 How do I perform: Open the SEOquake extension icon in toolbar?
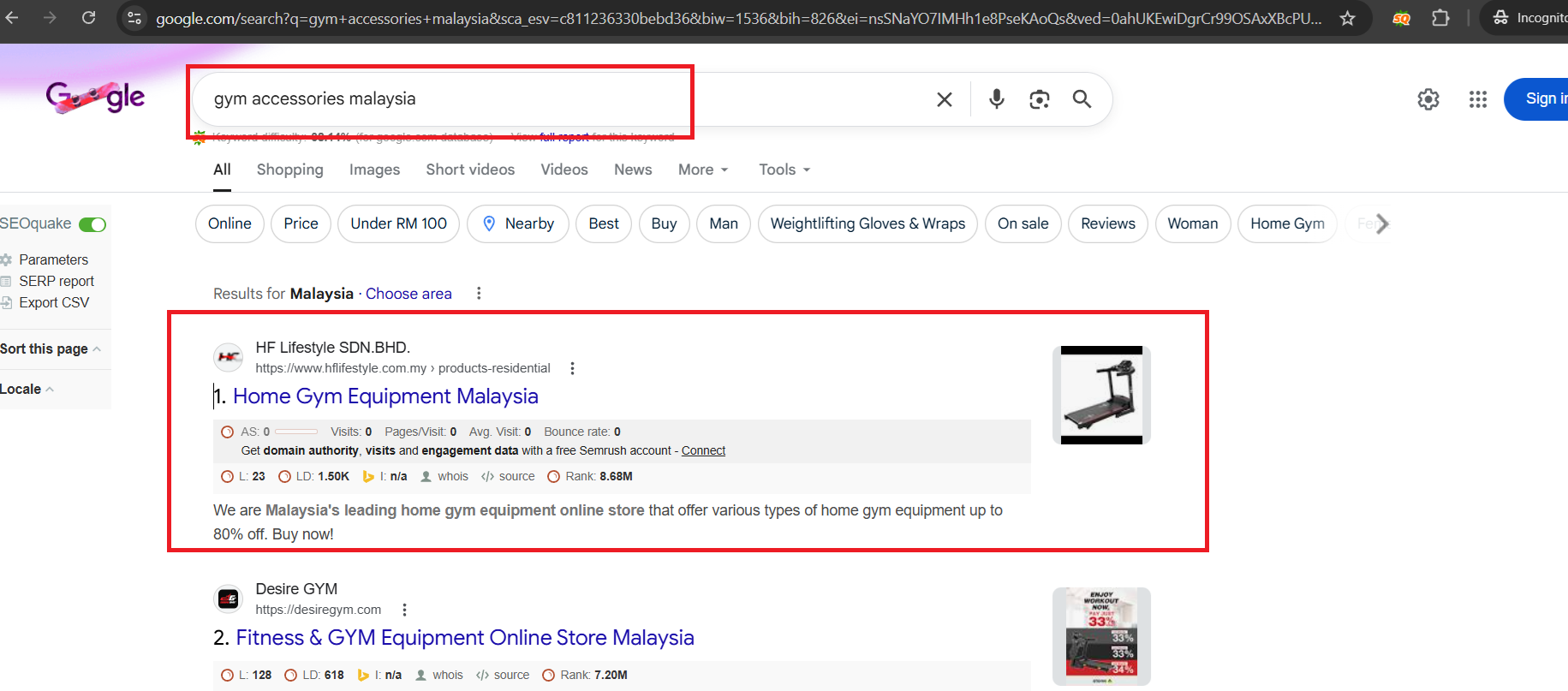(1401, 18)
